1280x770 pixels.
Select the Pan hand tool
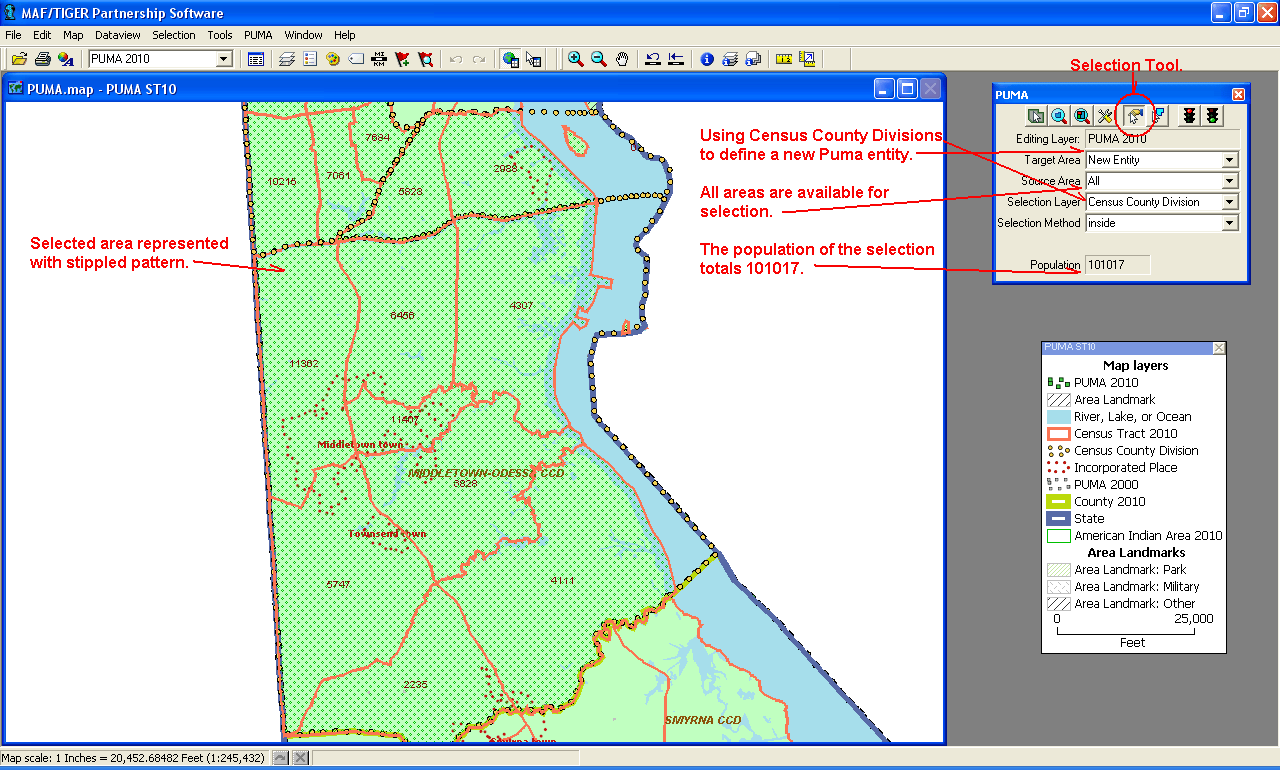click(x=622, y=59)
